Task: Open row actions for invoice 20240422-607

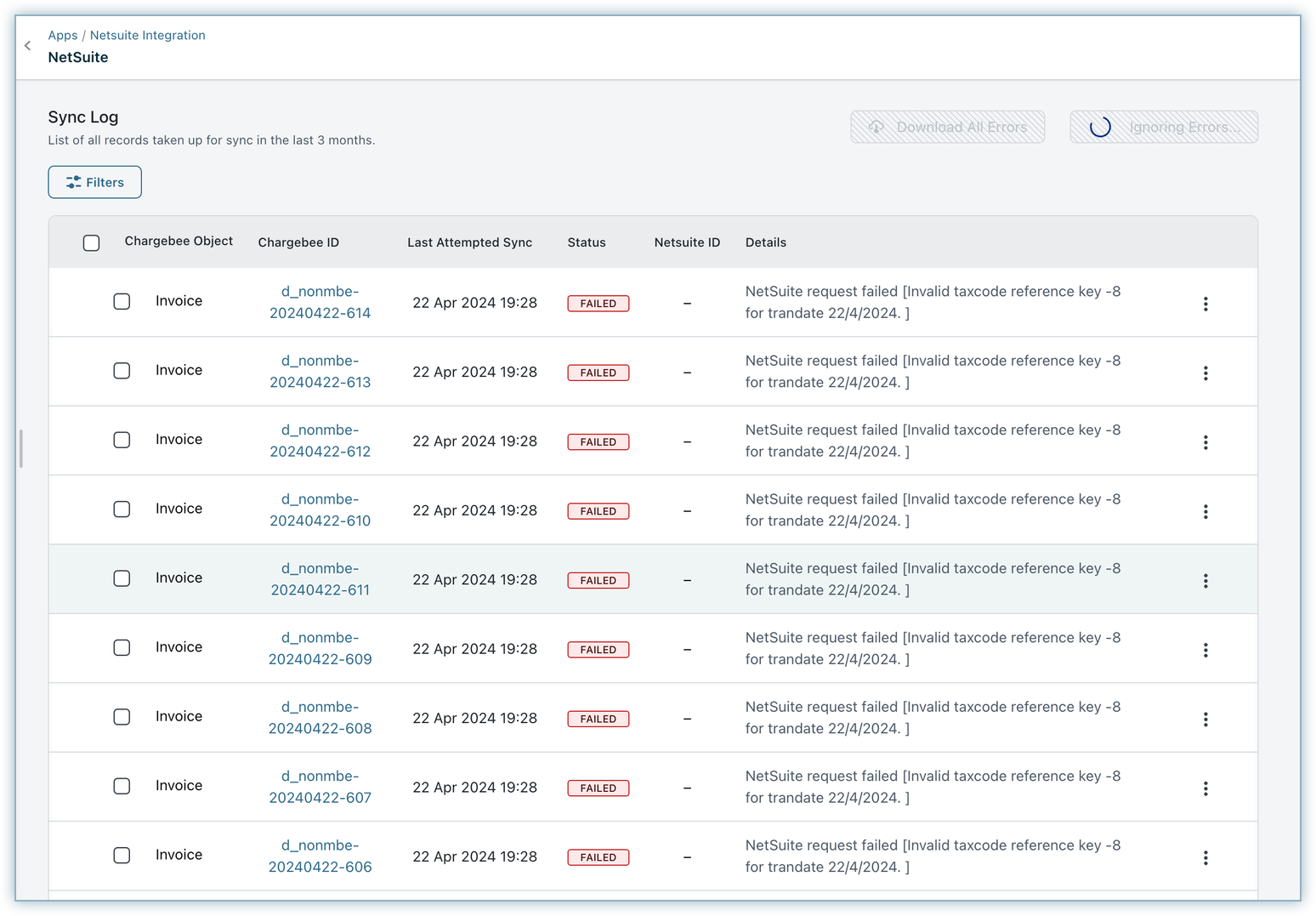Action: 1205,788
